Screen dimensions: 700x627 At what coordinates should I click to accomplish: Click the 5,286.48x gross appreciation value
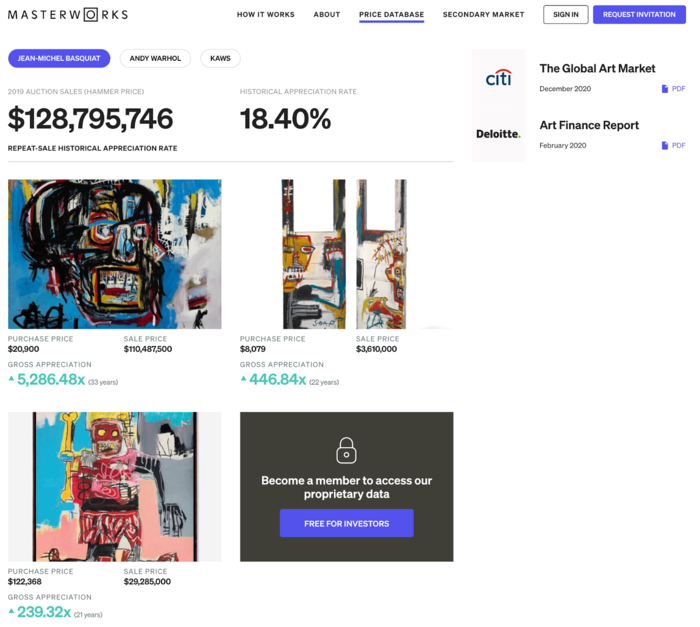tap(51, 380)
